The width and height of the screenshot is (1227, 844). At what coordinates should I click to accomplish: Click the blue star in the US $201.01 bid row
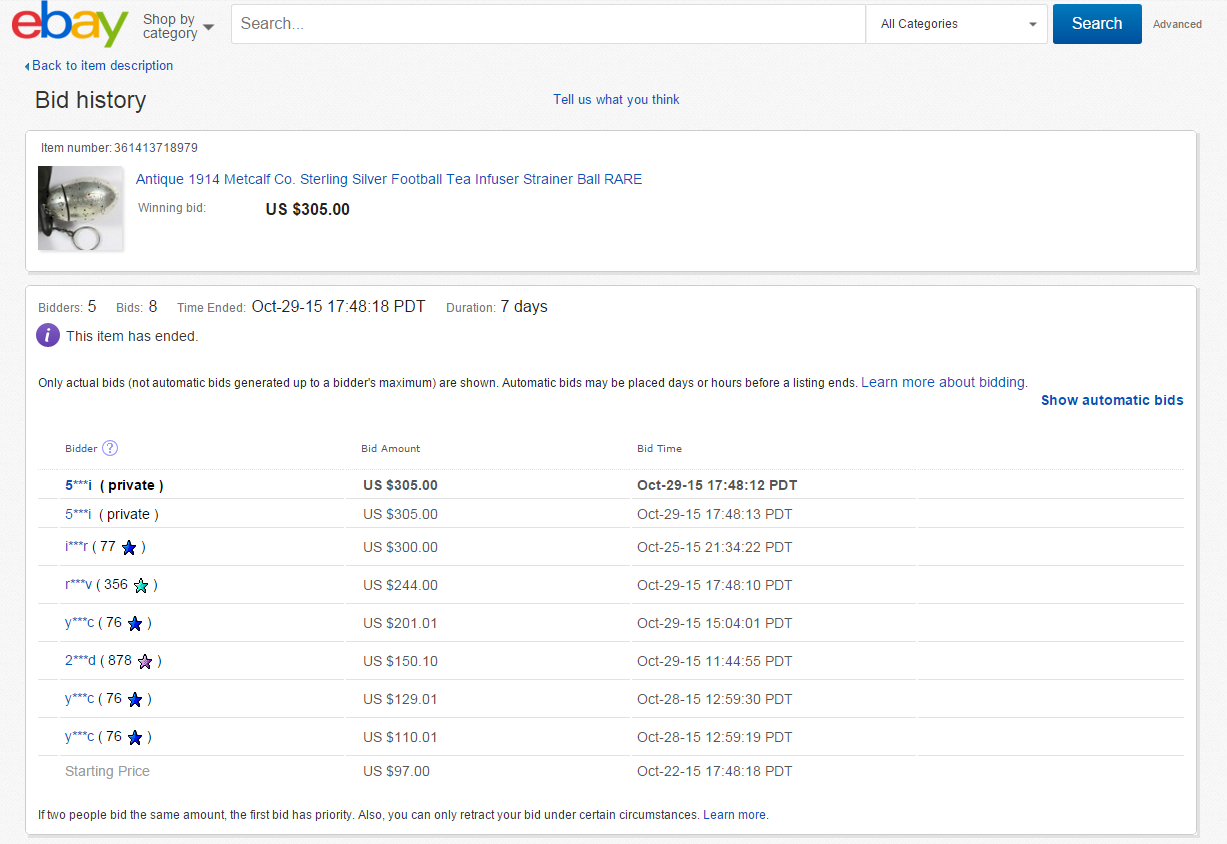pos(135,624)
